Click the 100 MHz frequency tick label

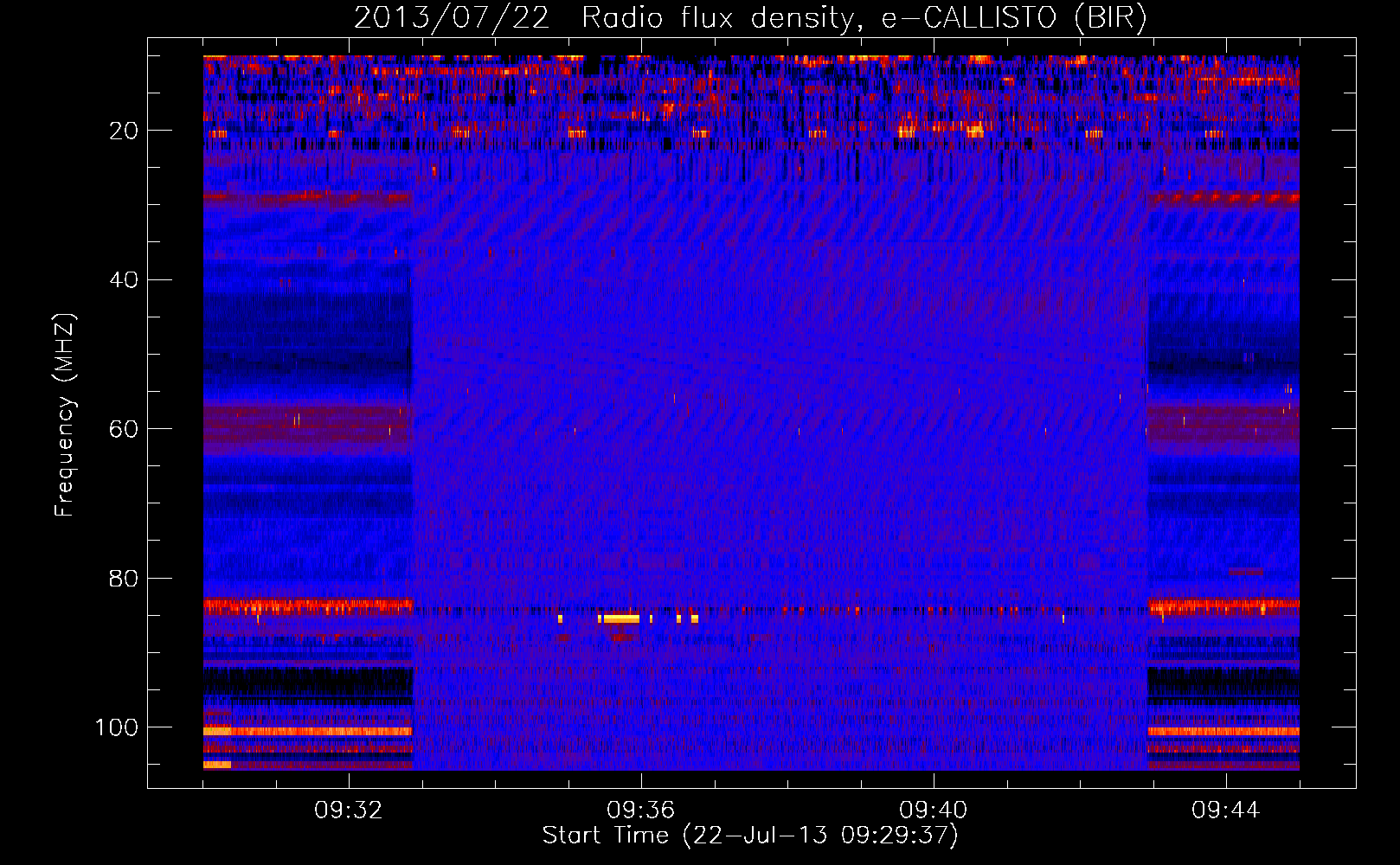[x=116, y=727]
